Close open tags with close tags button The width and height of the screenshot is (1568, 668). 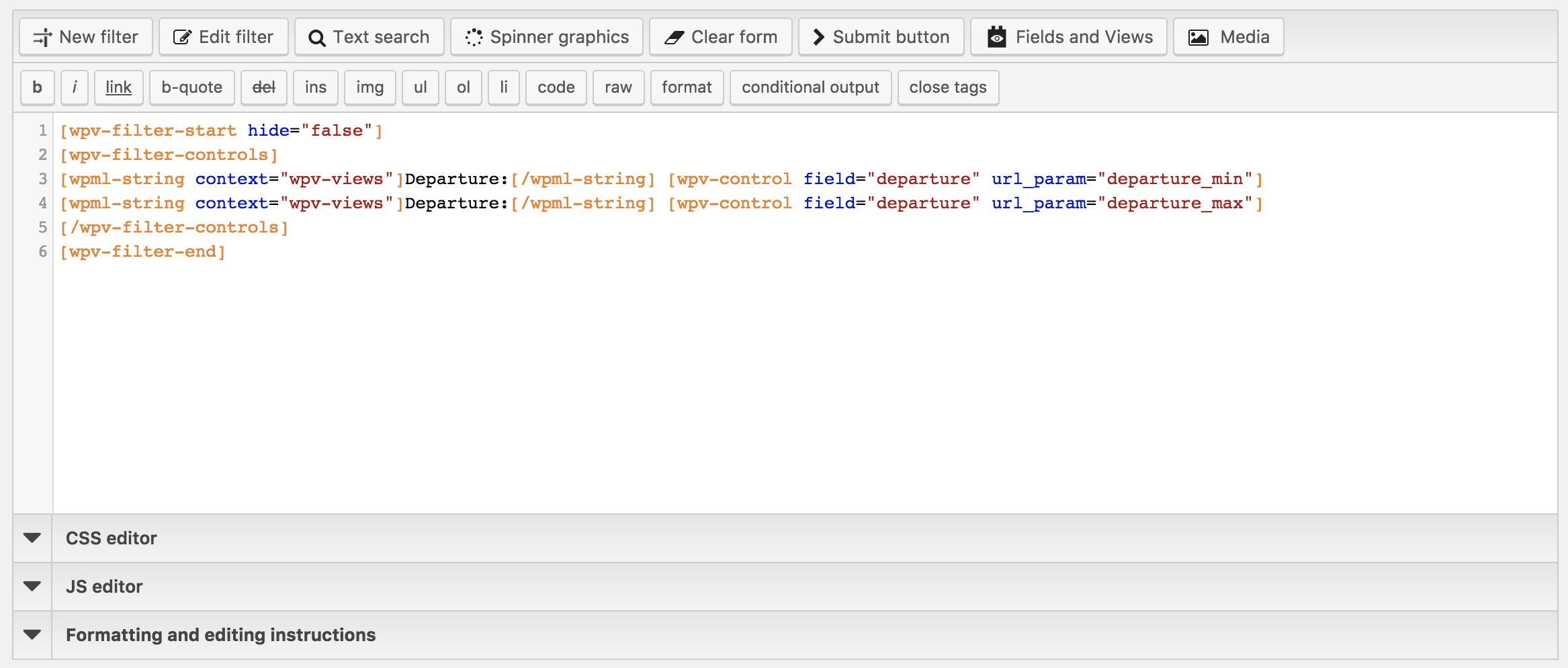click(948, 87)
